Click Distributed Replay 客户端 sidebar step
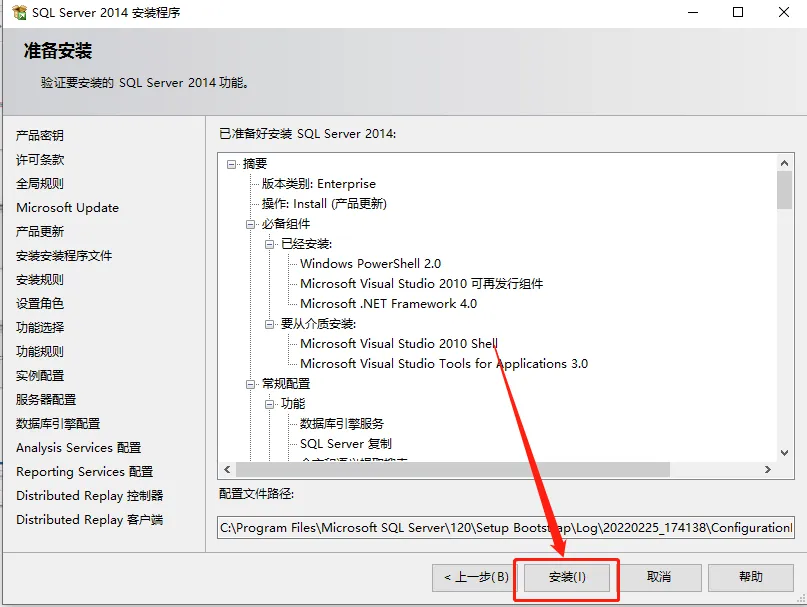This screenshot has height=607, width=807. point(90,519)
